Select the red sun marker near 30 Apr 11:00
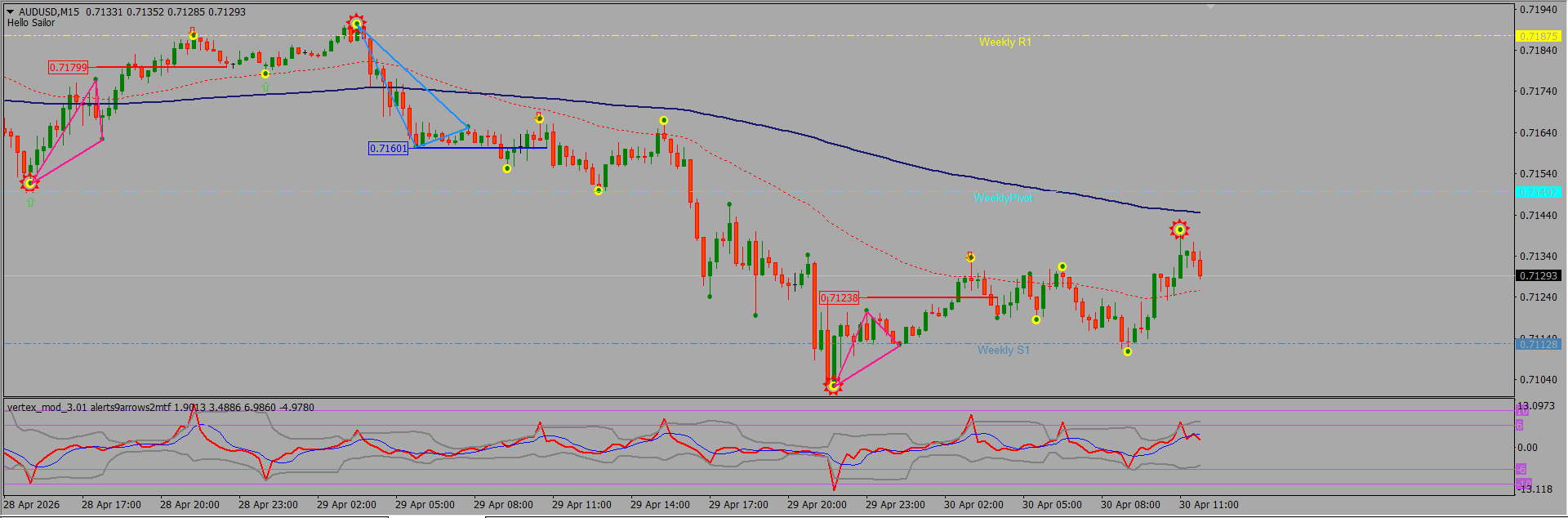1568x518 pixels. click(x=1179, y=230)
